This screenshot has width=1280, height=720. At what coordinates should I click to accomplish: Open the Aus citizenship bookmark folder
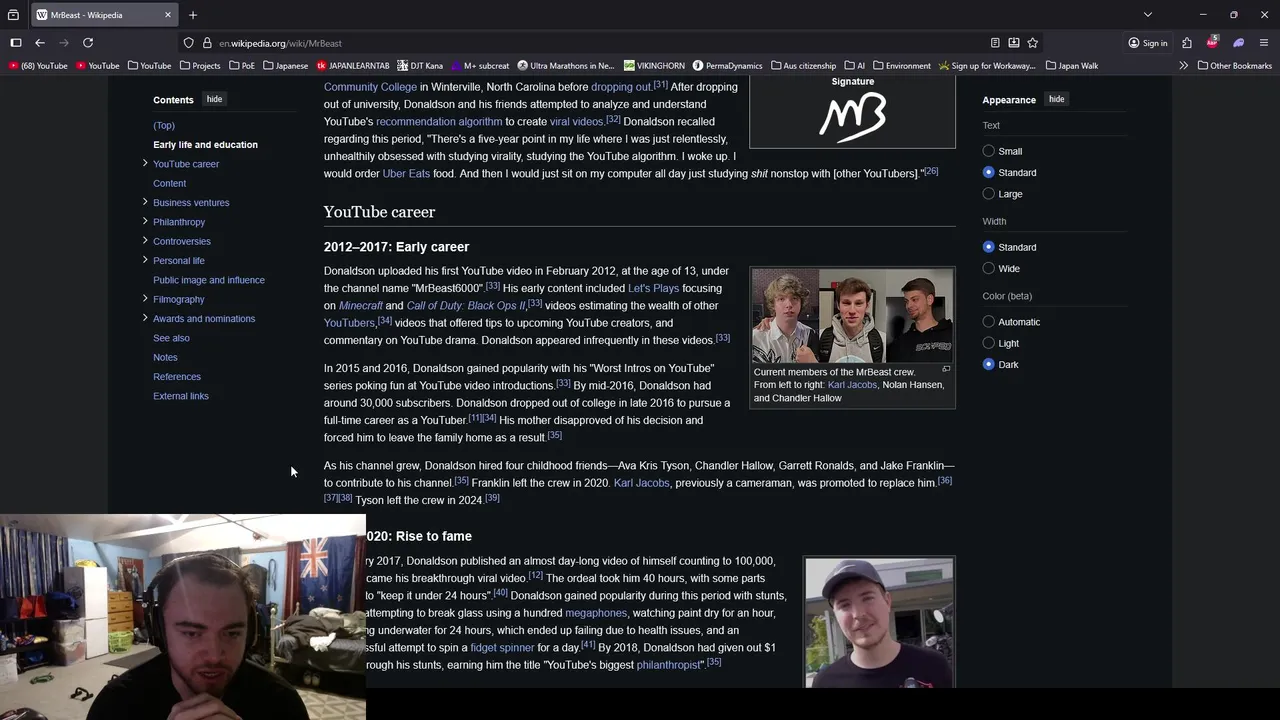coord(803,66)
